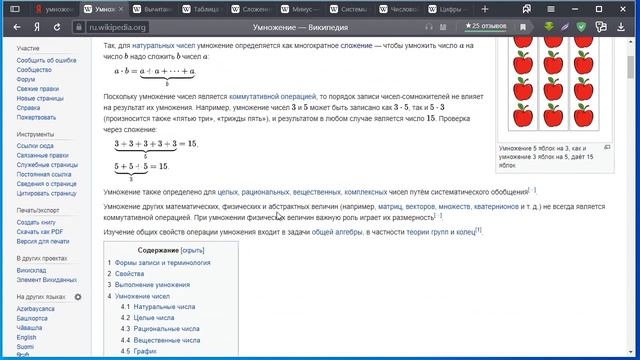Screen dimensions: 640x360
Task: Open the векторов link
Action: (x=420, y=207)
